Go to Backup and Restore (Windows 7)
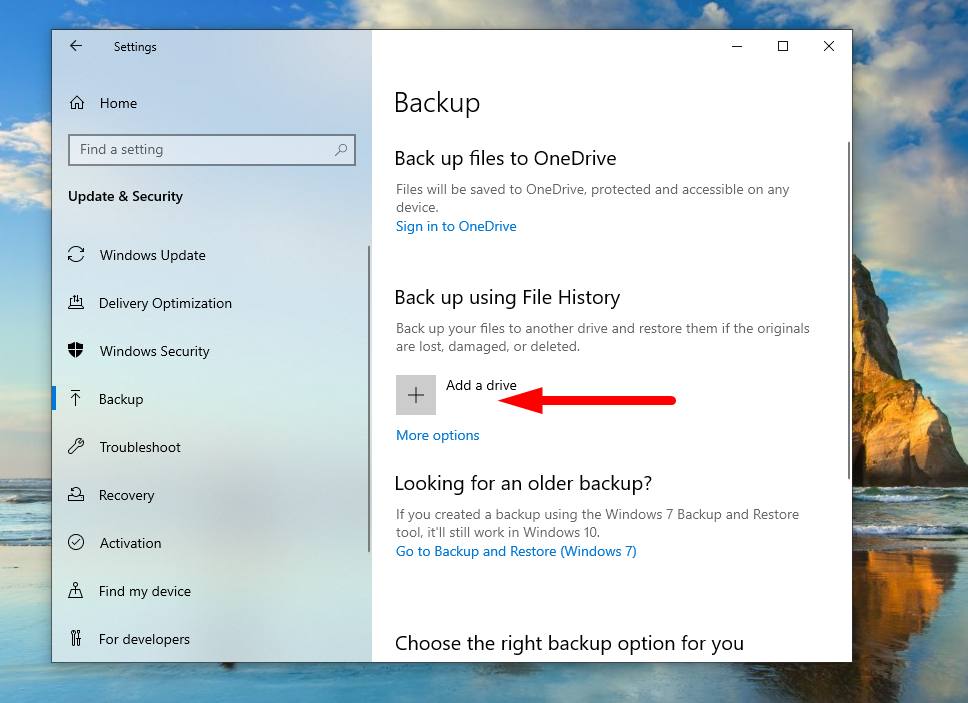968x703 pixels. (x=516, y=551)
